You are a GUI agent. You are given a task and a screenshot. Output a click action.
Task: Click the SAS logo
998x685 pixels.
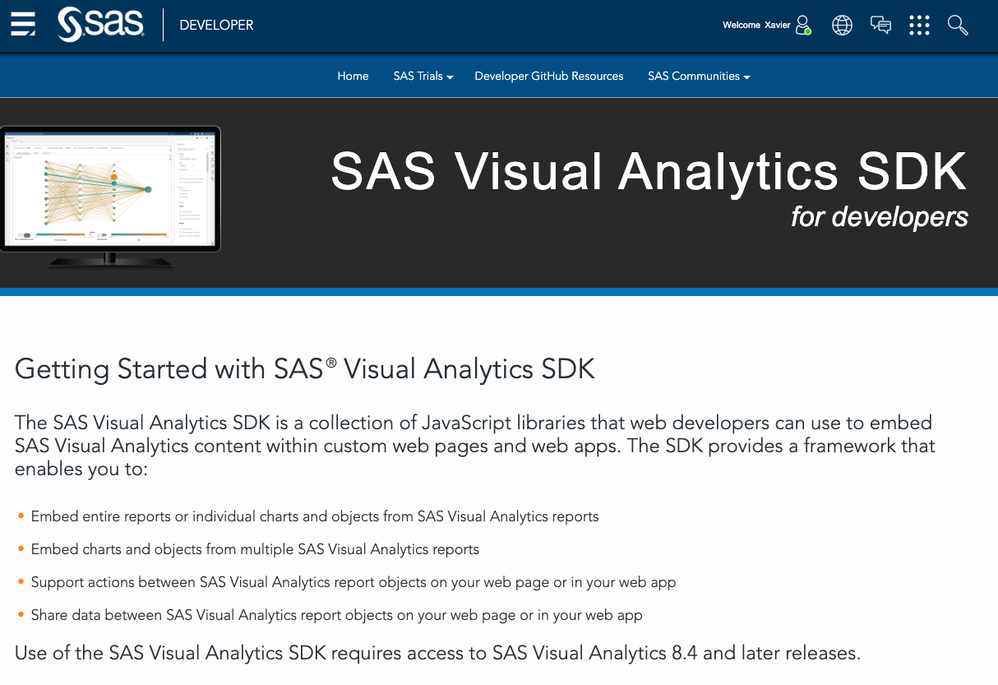[96, 24]
